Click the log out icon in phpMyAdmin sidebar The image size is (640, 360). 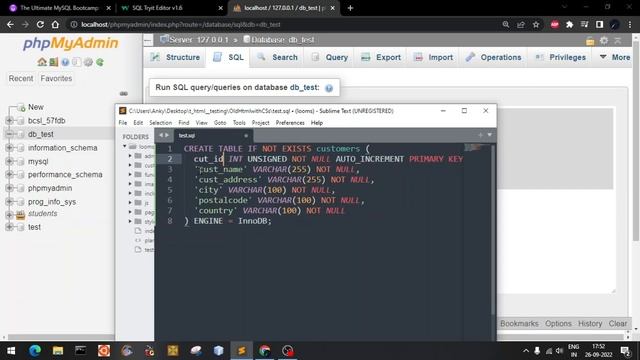53,62
